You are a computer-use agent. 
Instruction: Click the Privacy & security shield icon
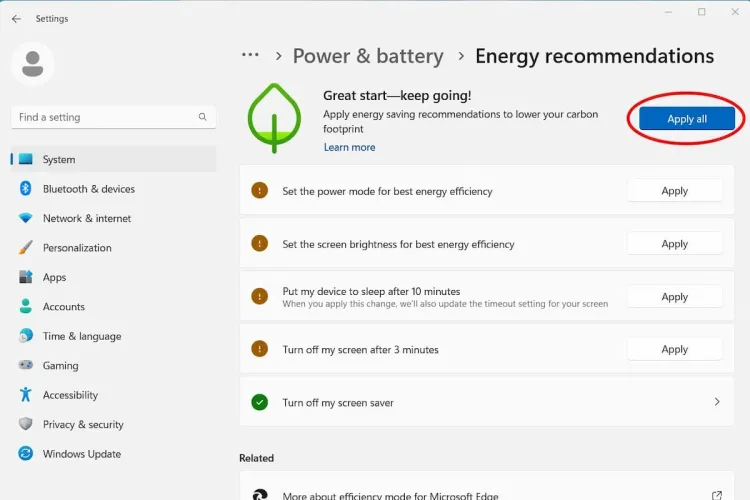point(25,425)
